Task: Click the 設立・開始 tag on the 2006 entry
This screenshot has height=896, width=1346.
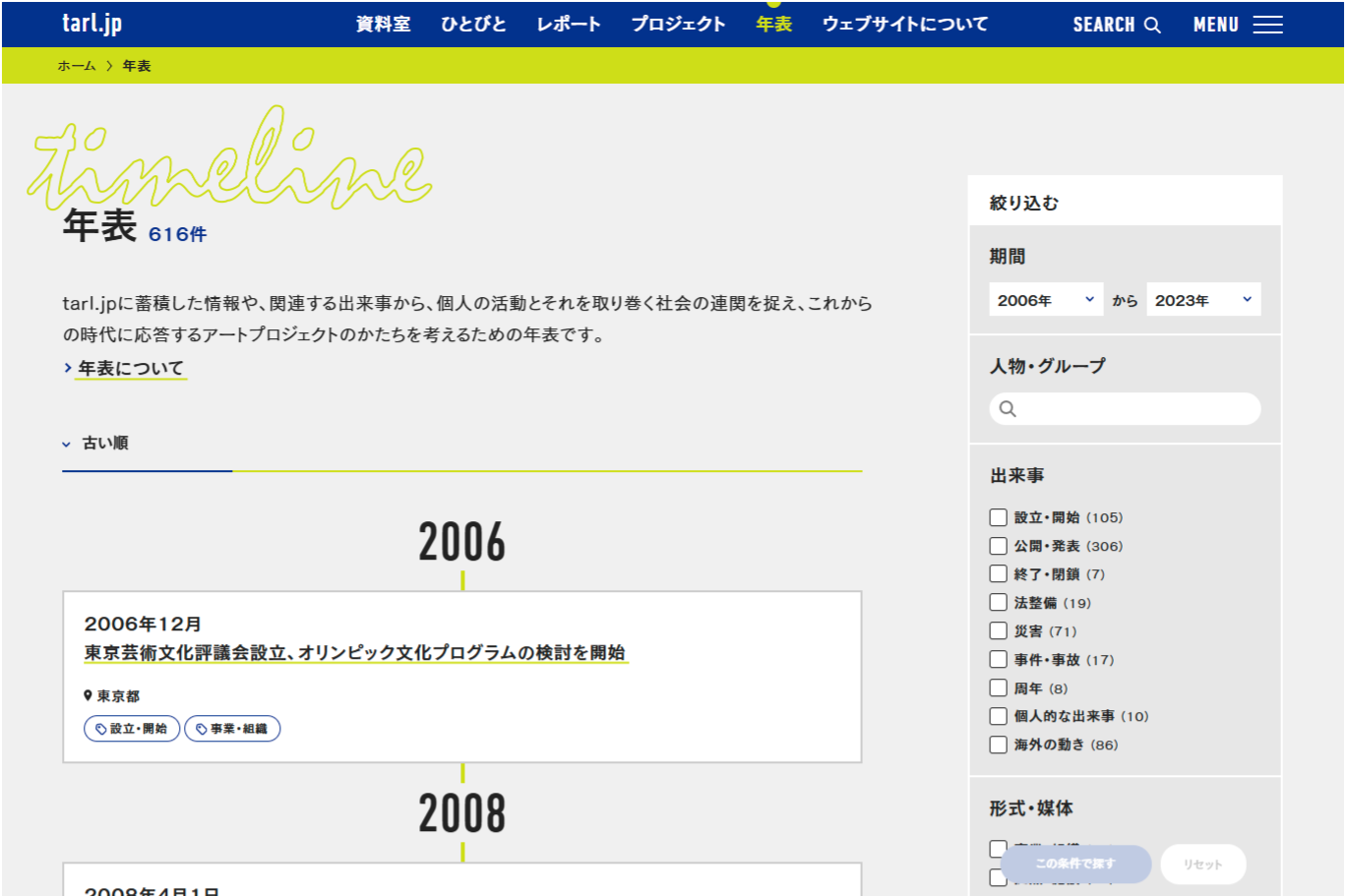Action: [x=132, y=729]
